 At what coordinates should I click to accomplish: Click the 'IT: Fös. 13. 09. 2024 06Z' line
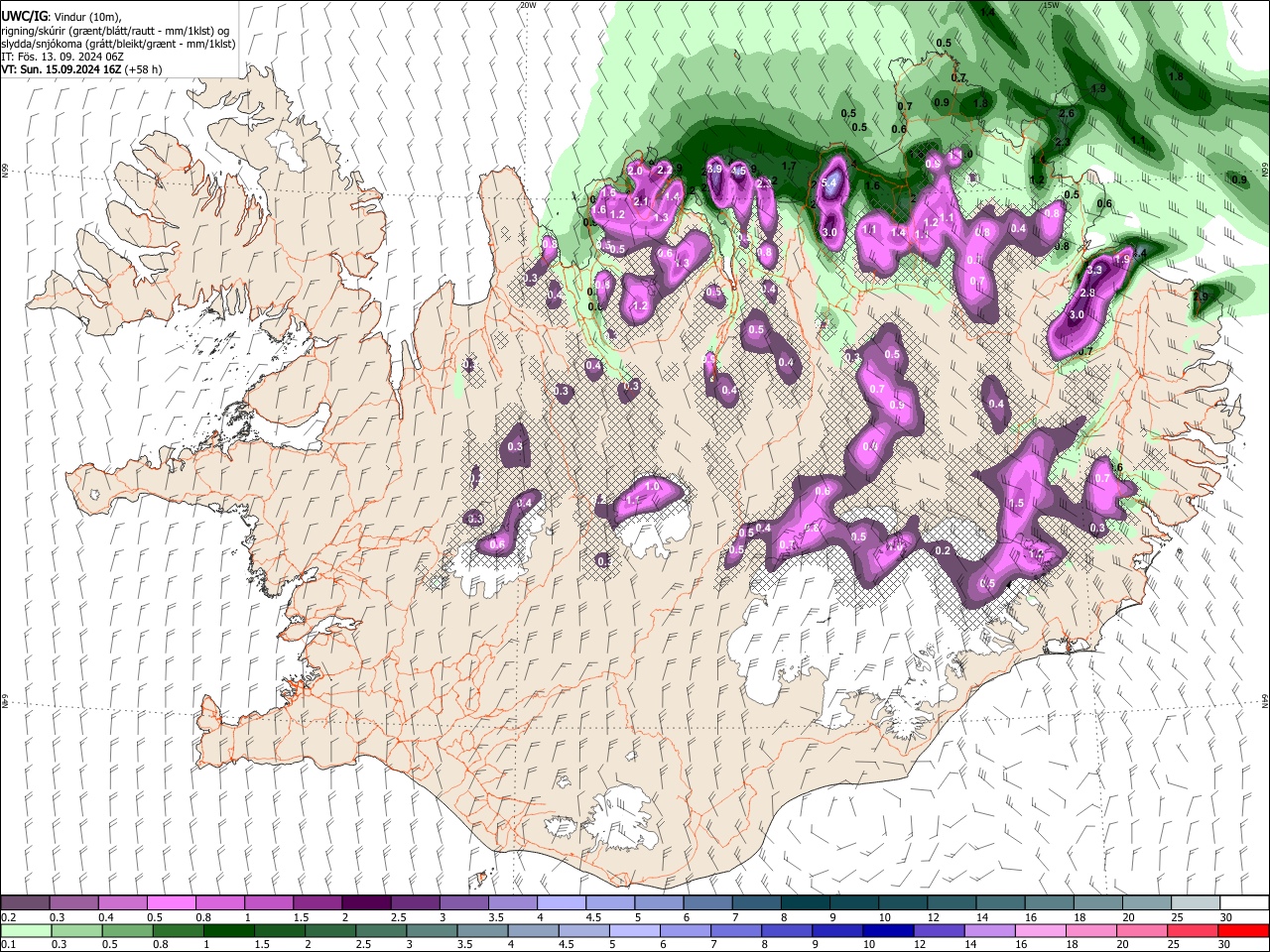tap(63, 57)
